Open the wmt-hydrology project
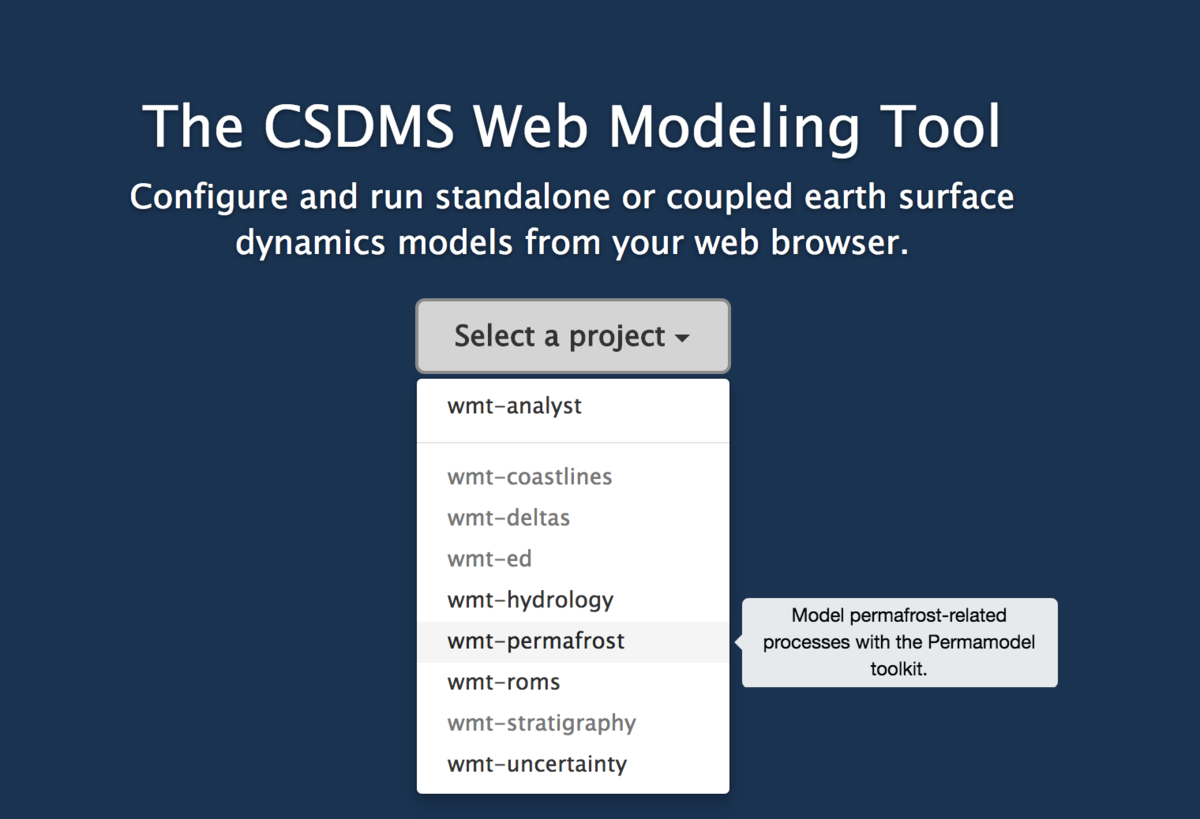Viewport: 1200px width, 819px height. pos(530,600)
